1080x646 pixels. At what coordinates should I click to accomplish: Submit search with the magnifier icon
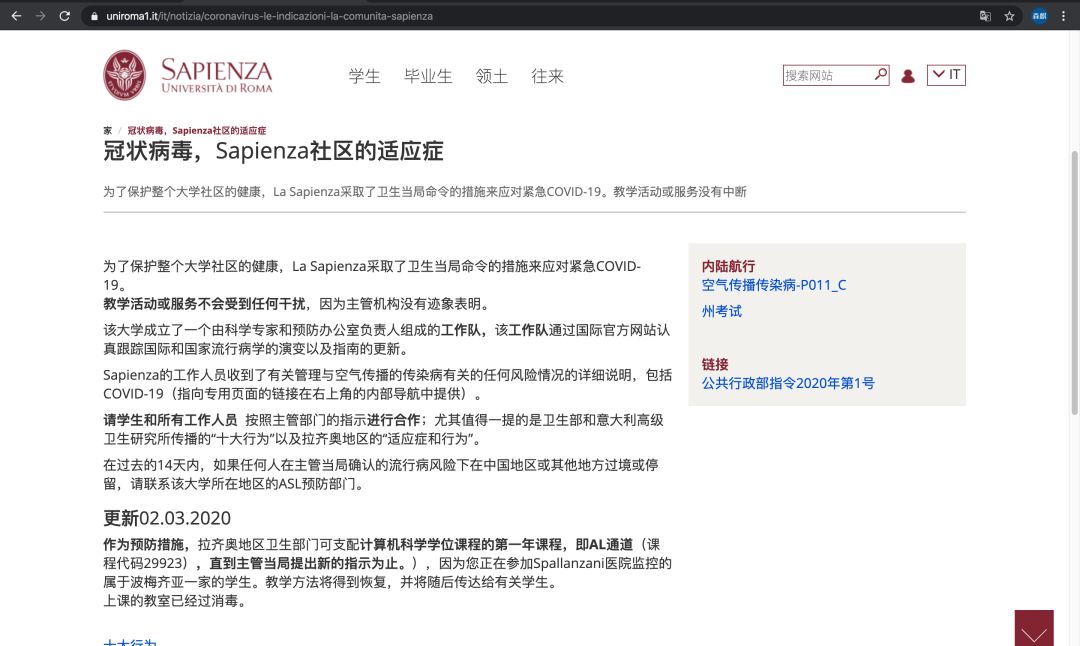880,74
